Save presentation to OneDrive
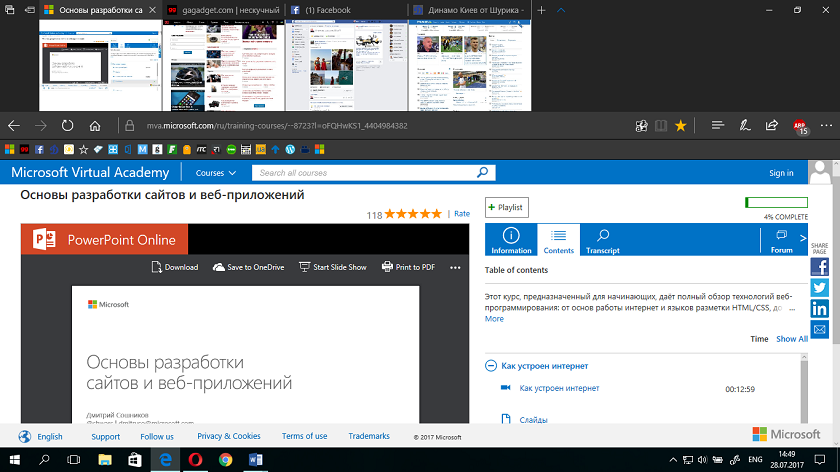The height and width of the screenshot is (472, 840). click(249, 267)
